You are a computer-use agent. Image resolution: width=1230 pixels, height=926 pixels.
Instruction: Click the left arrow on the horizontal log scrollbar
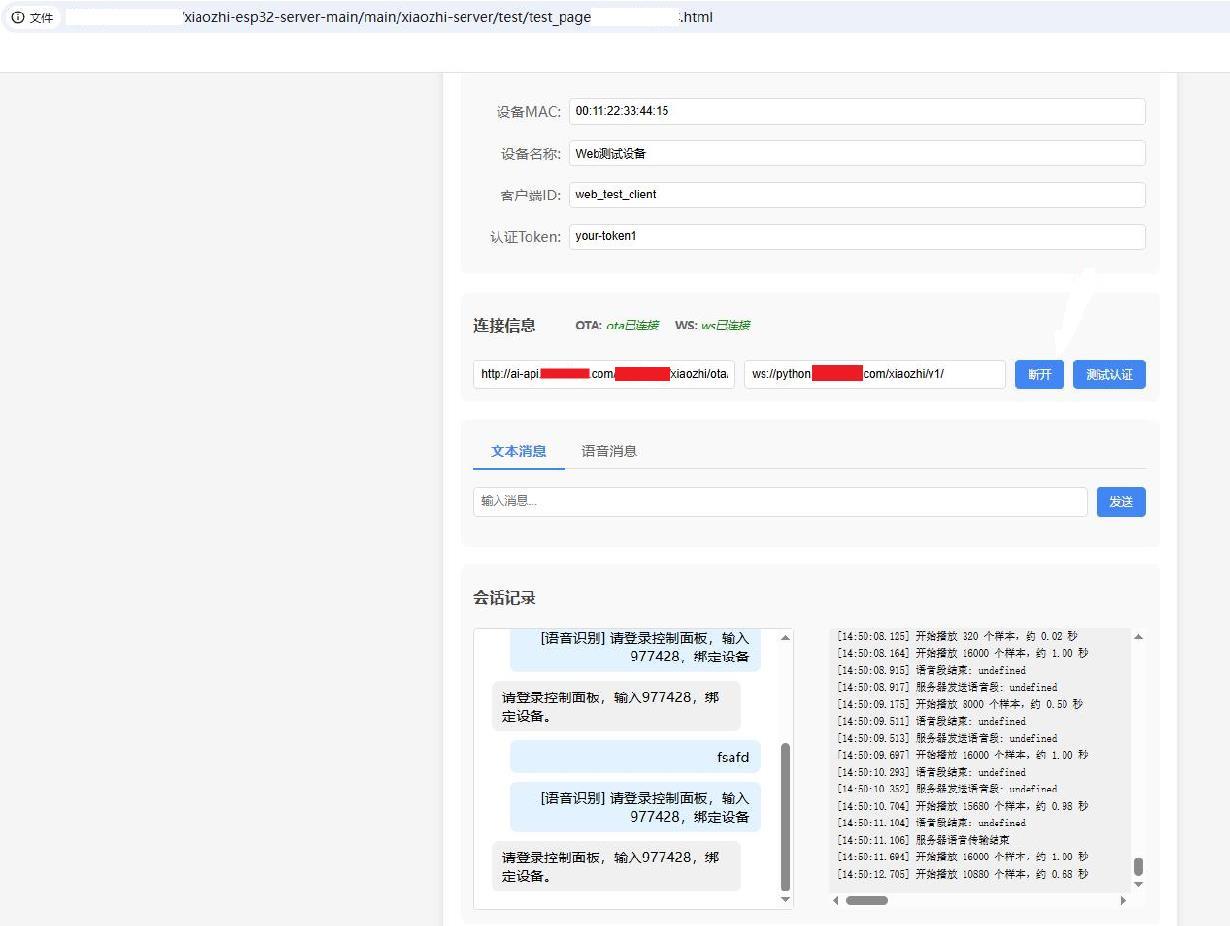click(836, 900)
